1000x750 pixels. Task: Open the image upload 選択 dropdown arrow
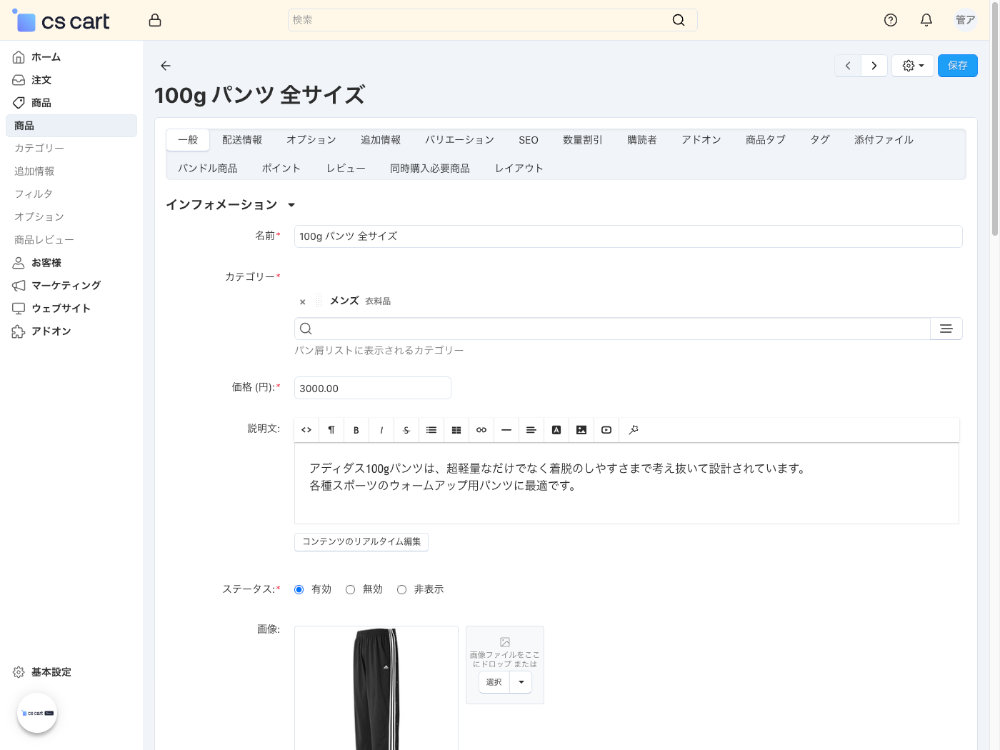point(520,681)
